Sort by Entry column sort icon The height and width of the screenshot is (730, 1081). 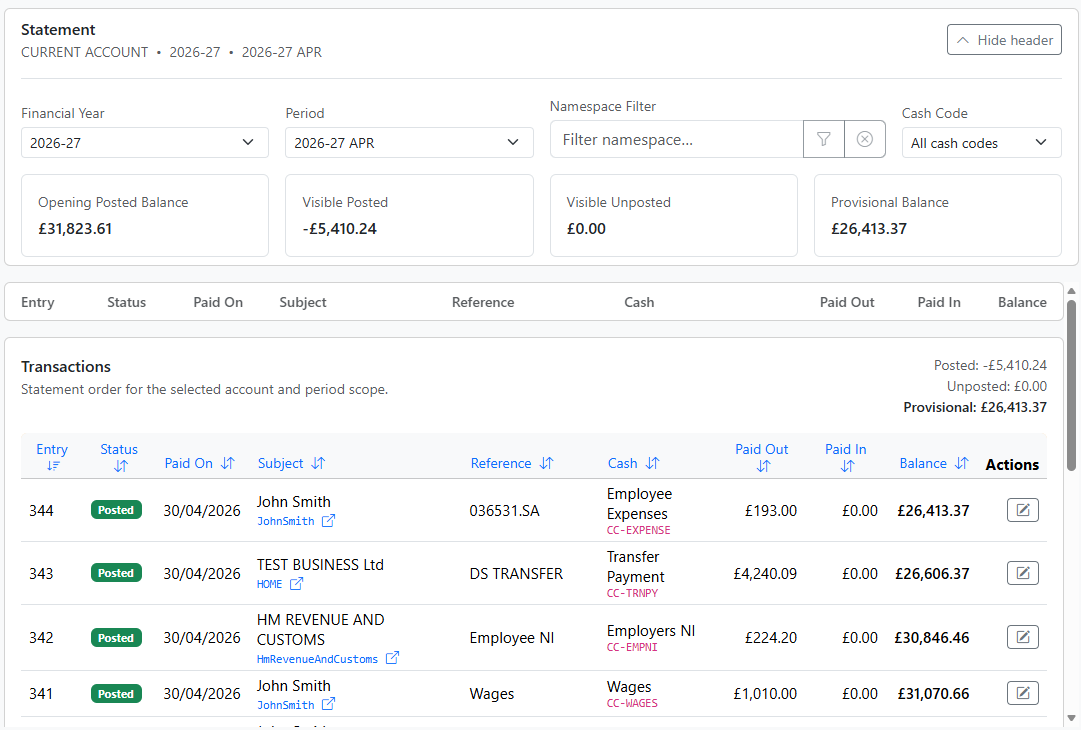52,467
